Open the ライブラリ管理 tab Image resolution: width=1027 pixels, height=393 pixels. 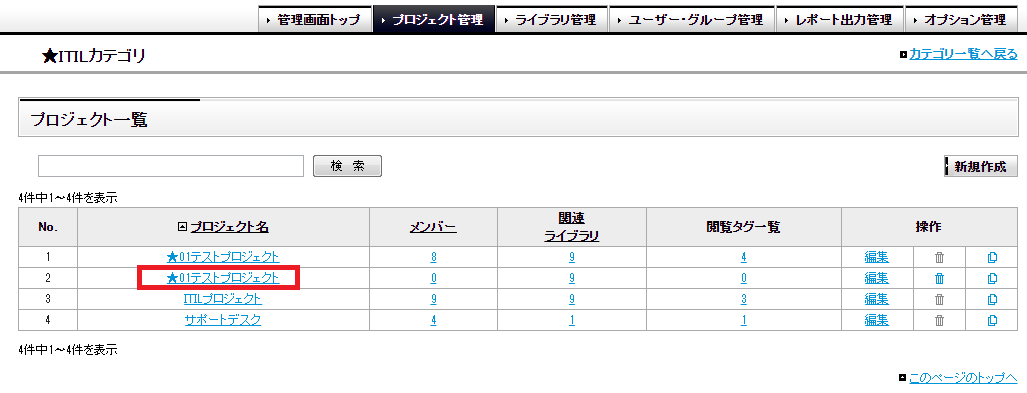click(552, 20)
